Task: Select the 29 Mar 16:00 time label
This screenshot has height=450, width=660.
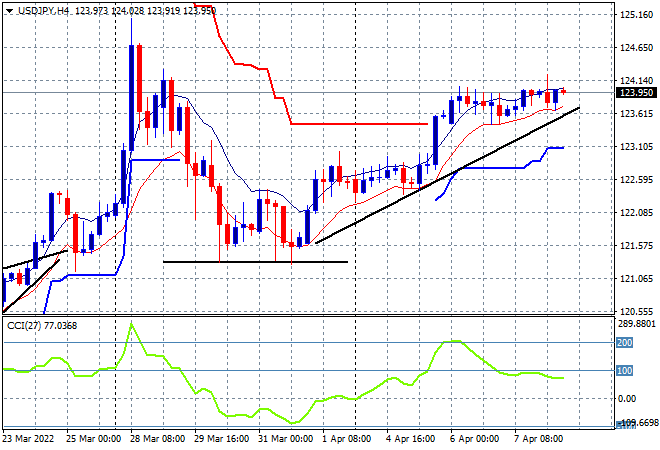Action: pos(221,439)
